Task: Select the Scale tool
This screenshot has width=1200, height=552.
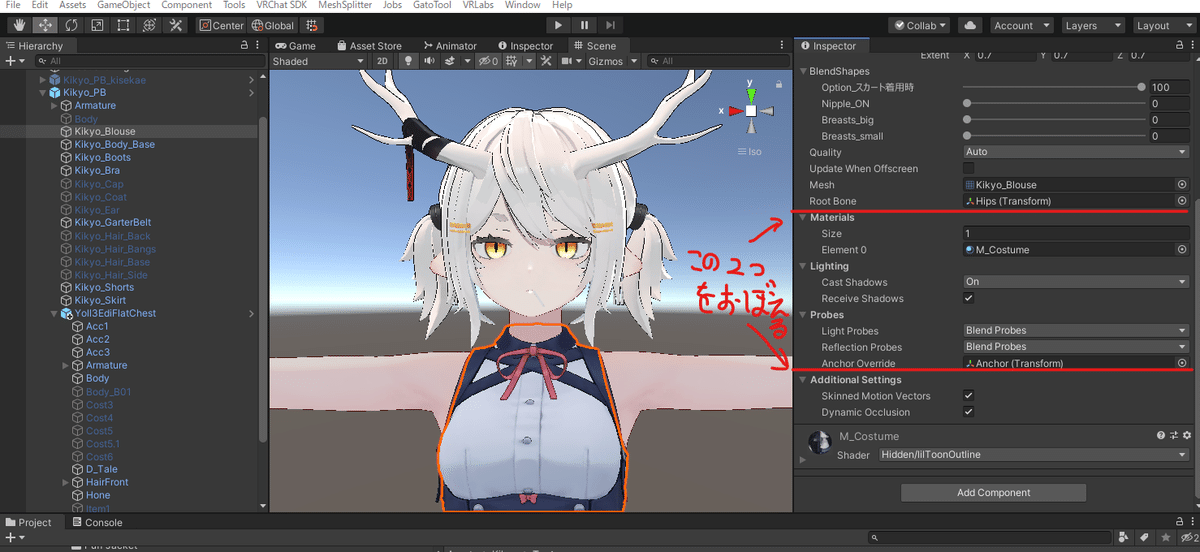Action: [98, 25]
